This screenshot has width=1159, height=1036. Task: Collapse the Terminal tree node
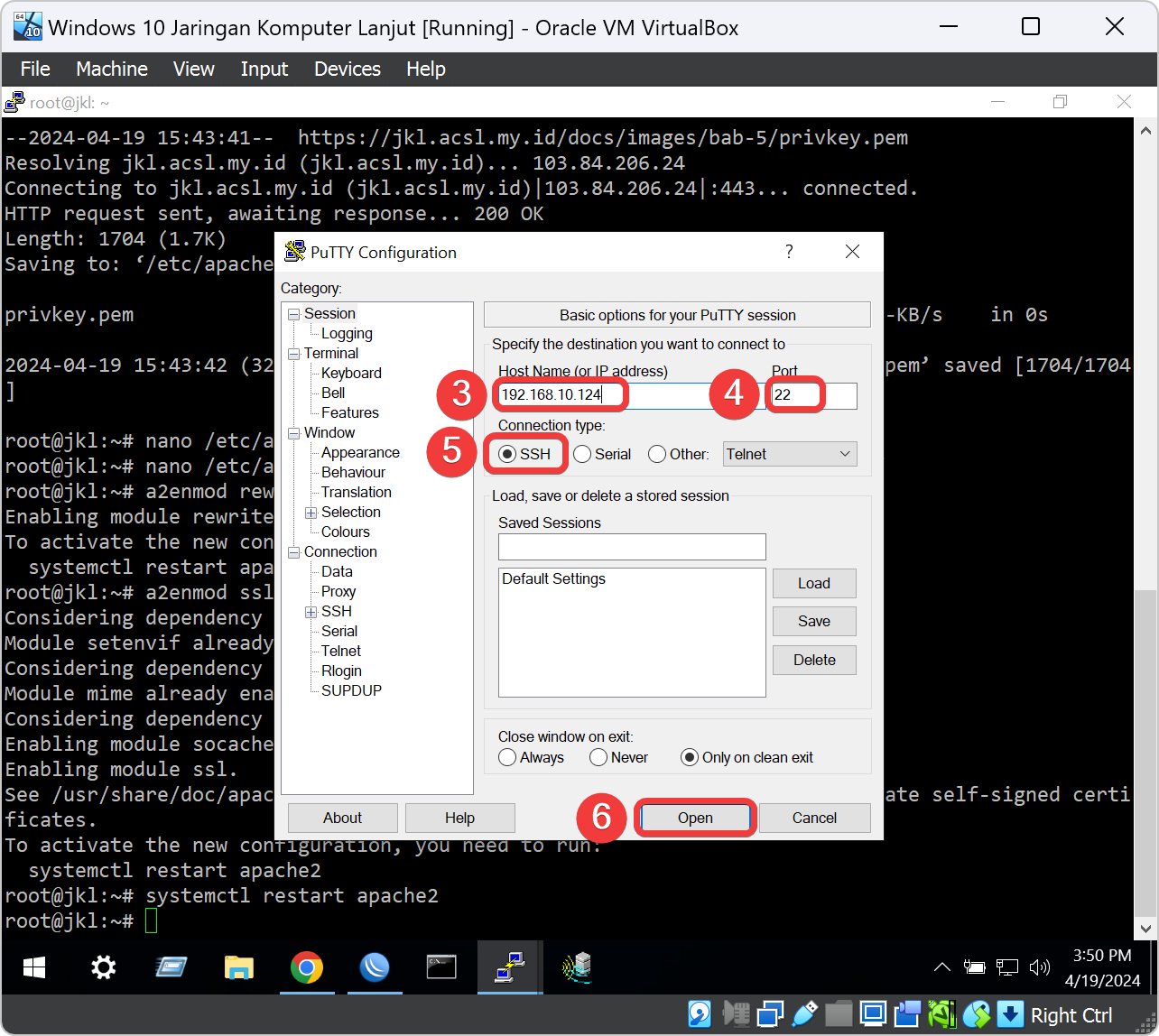tap(293, 354)
